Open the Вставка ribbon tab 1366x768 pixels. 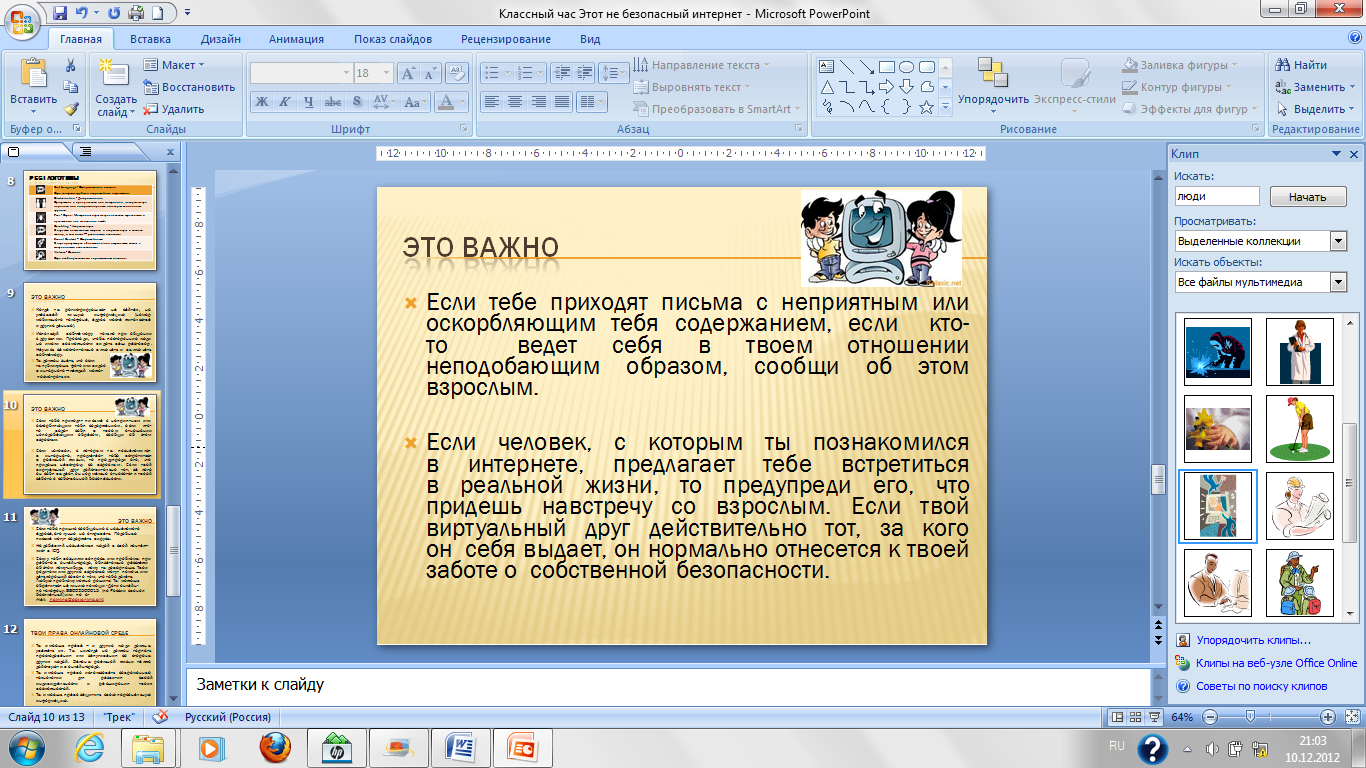click(150, 39)
